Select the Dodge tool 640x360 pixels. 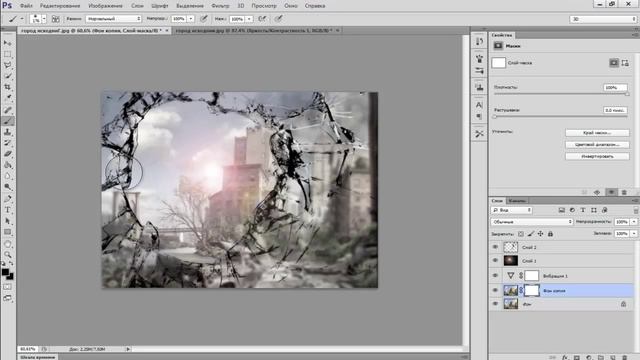pos(7,187)
